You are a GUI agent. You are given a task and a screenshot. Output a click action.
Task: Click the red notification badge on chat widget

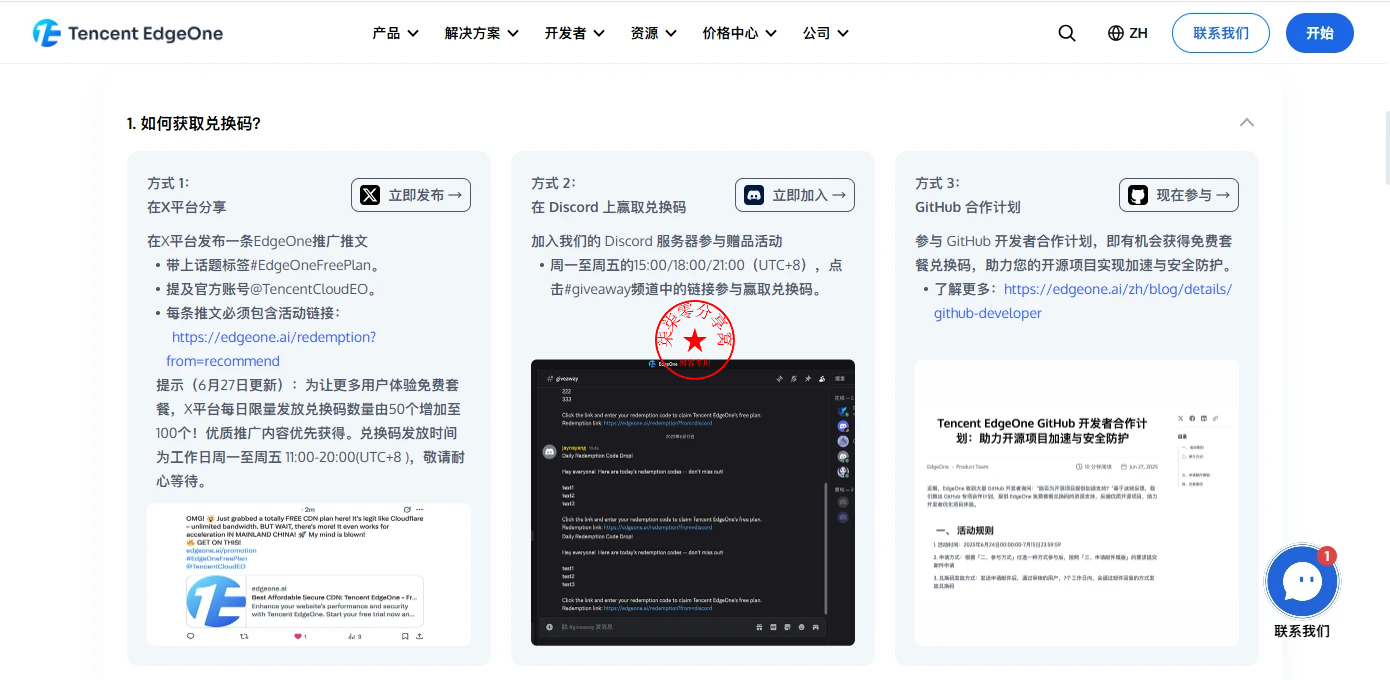(x=1327, y=556)
